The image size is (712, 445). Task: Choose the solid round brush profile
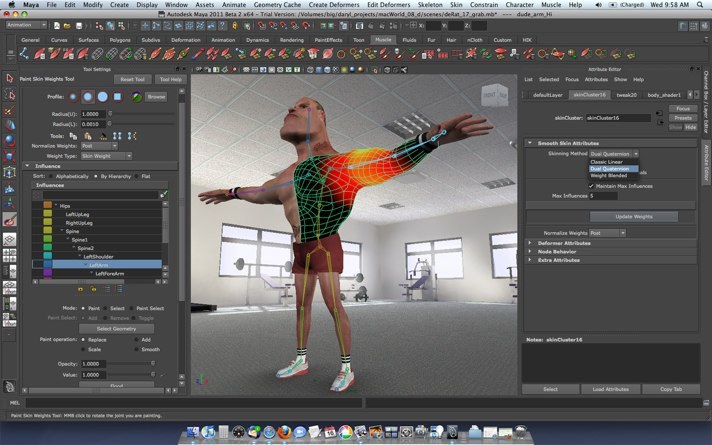coord(102,97)
